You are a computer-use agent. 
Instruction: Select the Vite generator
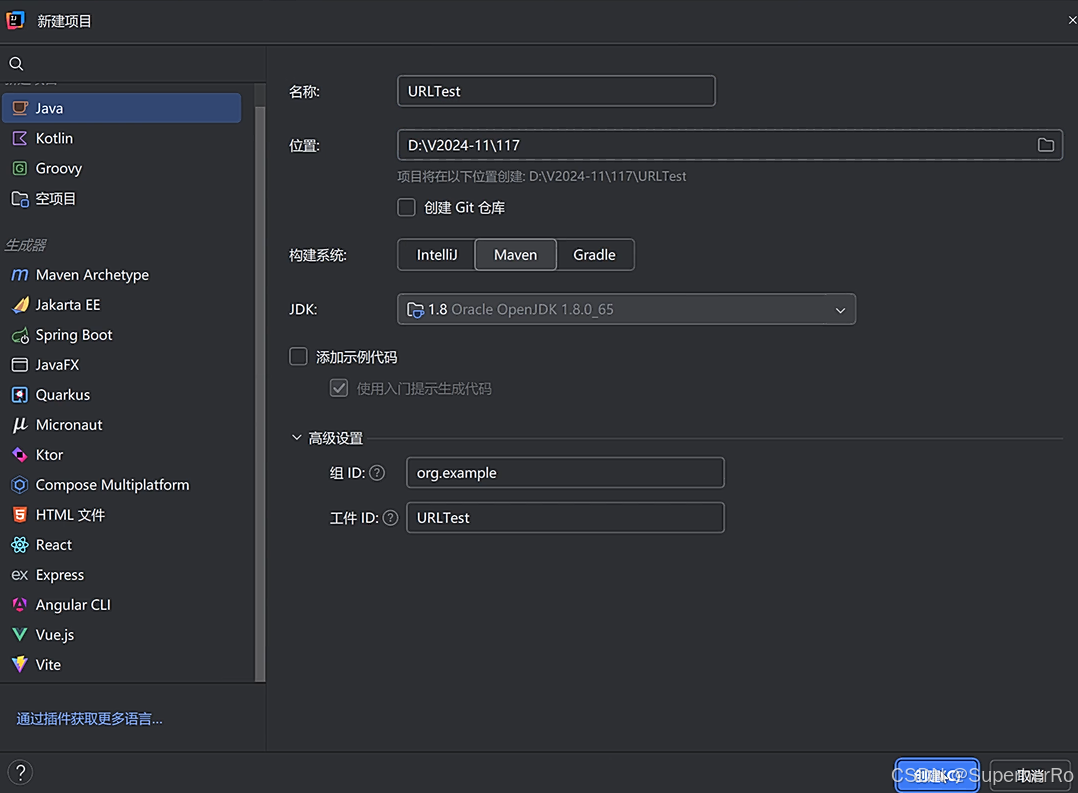pyautogui.click(x=122, y=665)
